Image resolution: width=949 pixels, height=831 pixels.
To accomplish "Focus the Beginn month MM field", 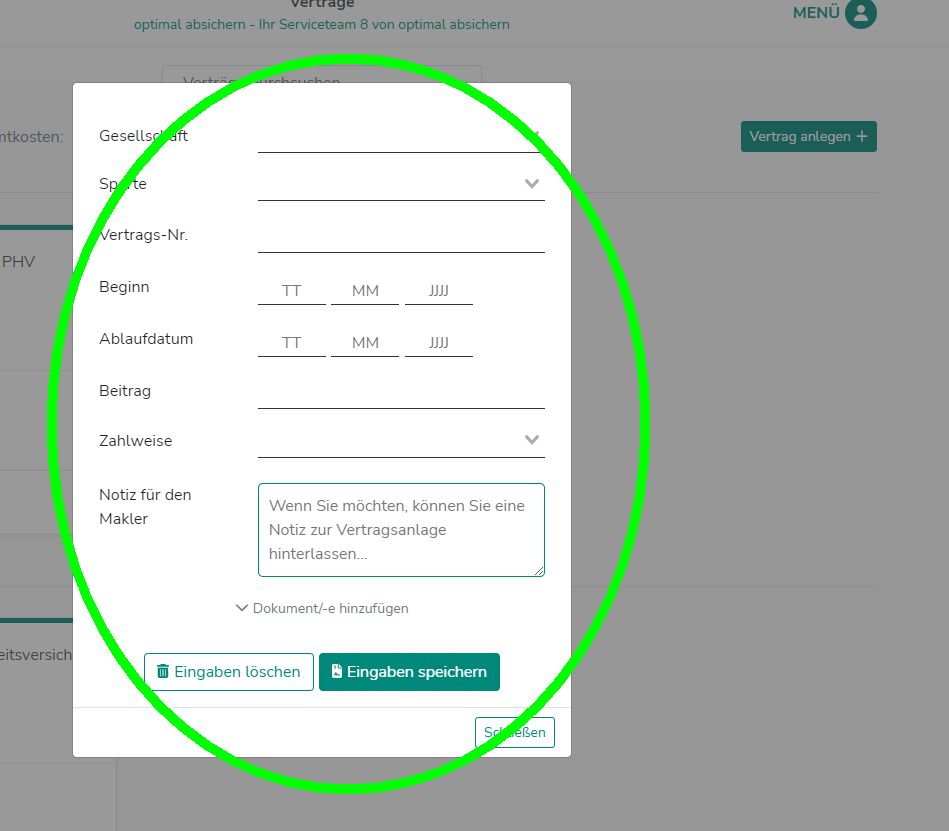I will point(365,291).
